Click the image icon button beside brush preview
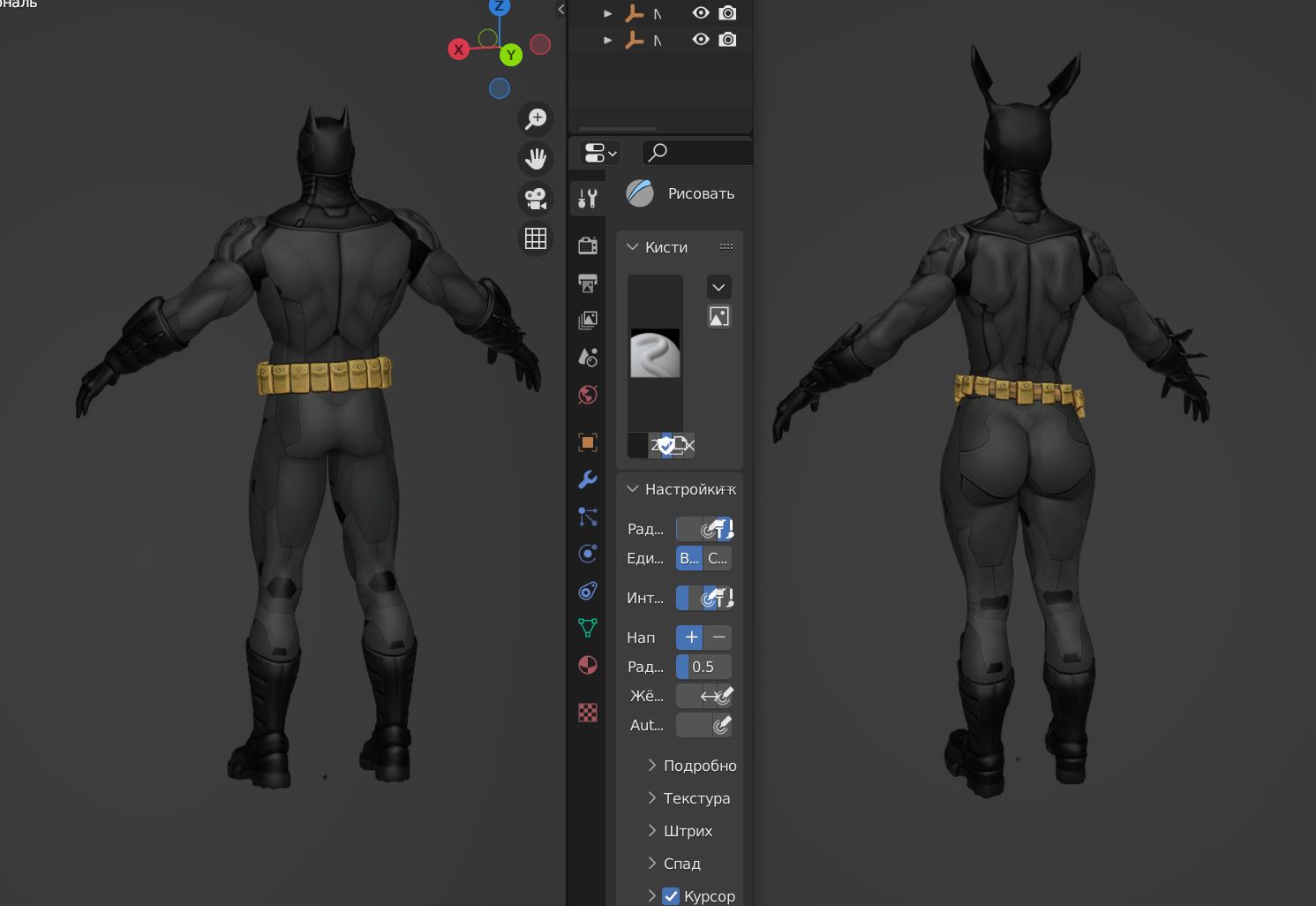 coord(719,316)
